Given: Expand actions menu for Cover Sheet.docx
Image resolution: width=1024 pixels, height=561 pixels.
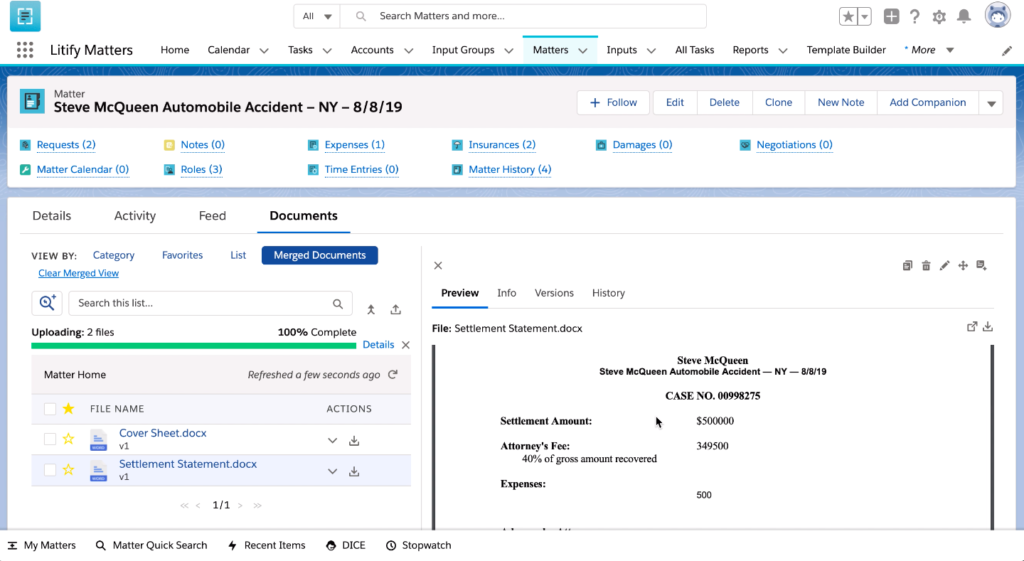Looking at the screenshot, I should click(332, 441).
